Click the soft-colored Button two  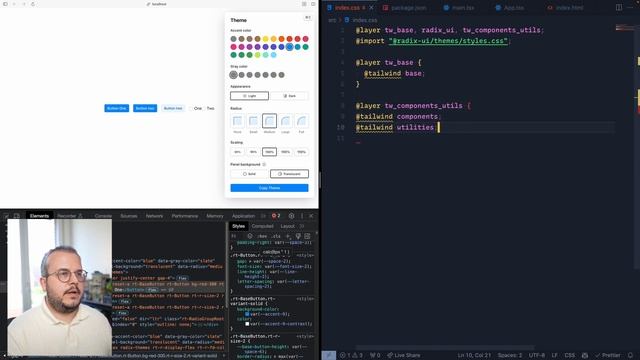point(173,108)
